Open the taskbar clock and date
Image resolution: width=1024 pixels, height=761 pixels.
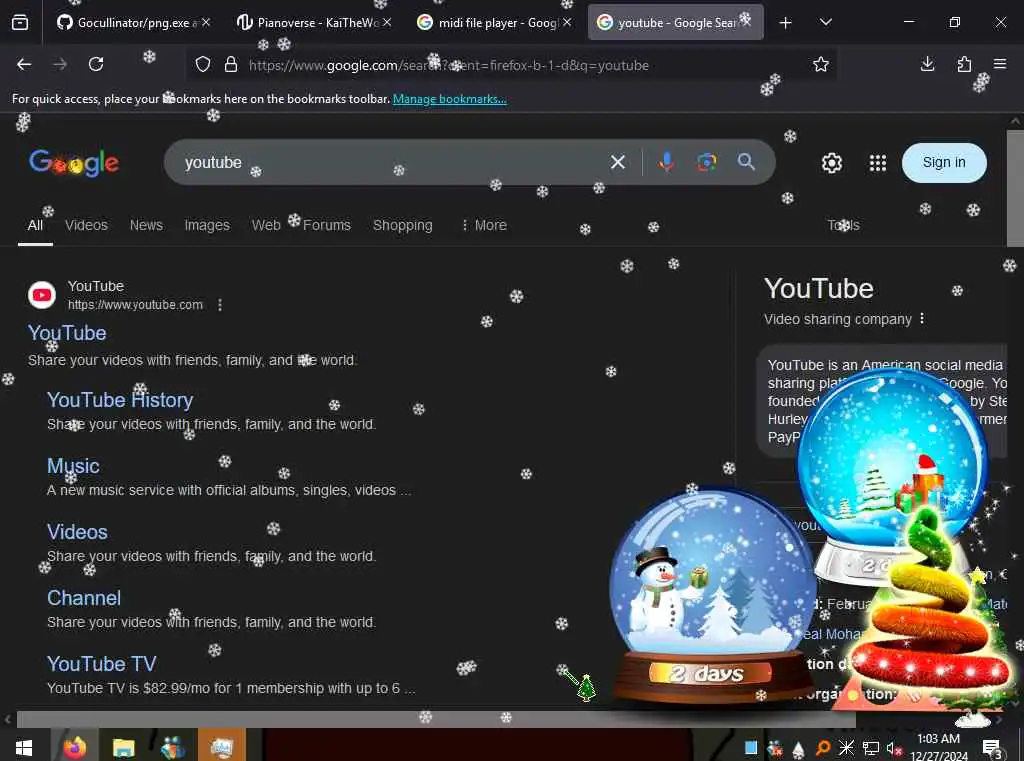[x=938, y=748]
